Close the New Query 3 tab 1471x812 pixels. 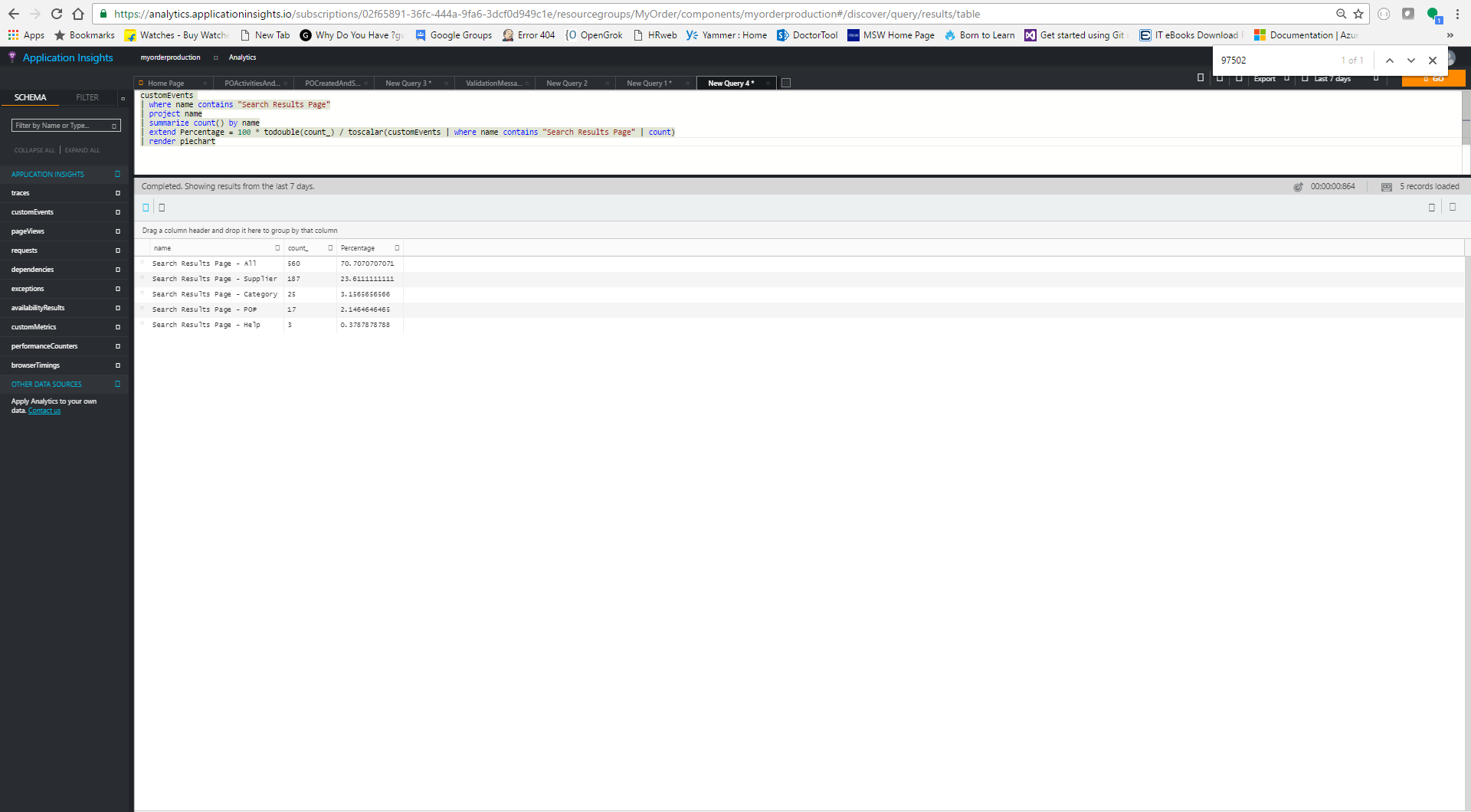447,83
